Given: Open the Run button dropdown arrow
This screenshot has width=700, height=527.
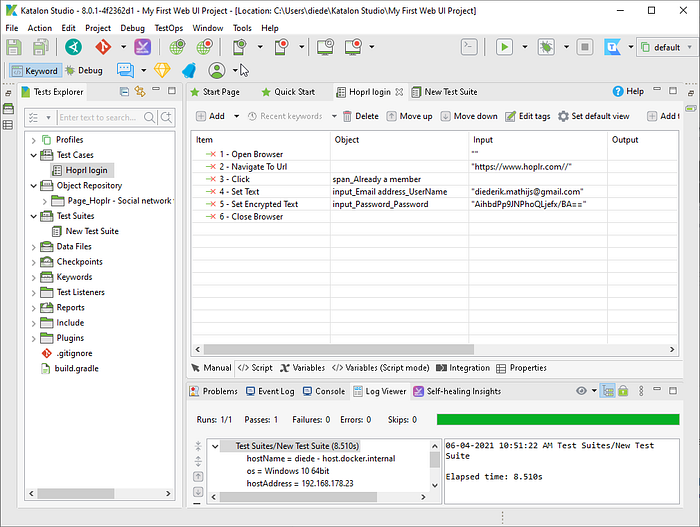Looking at the screenshot, I should tap(525, 47).
